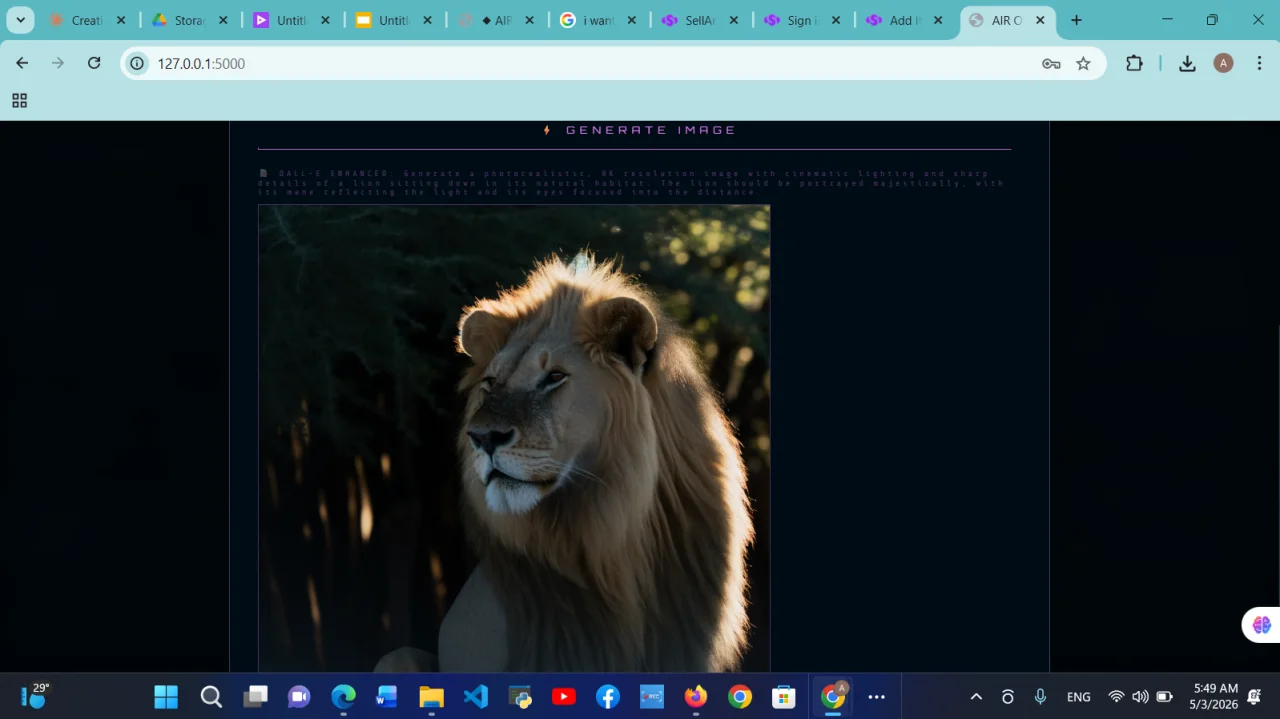The height and width of the screenshot is (719, 1280).
Task: Open Facebook from the taskbar
Action: 608,697
